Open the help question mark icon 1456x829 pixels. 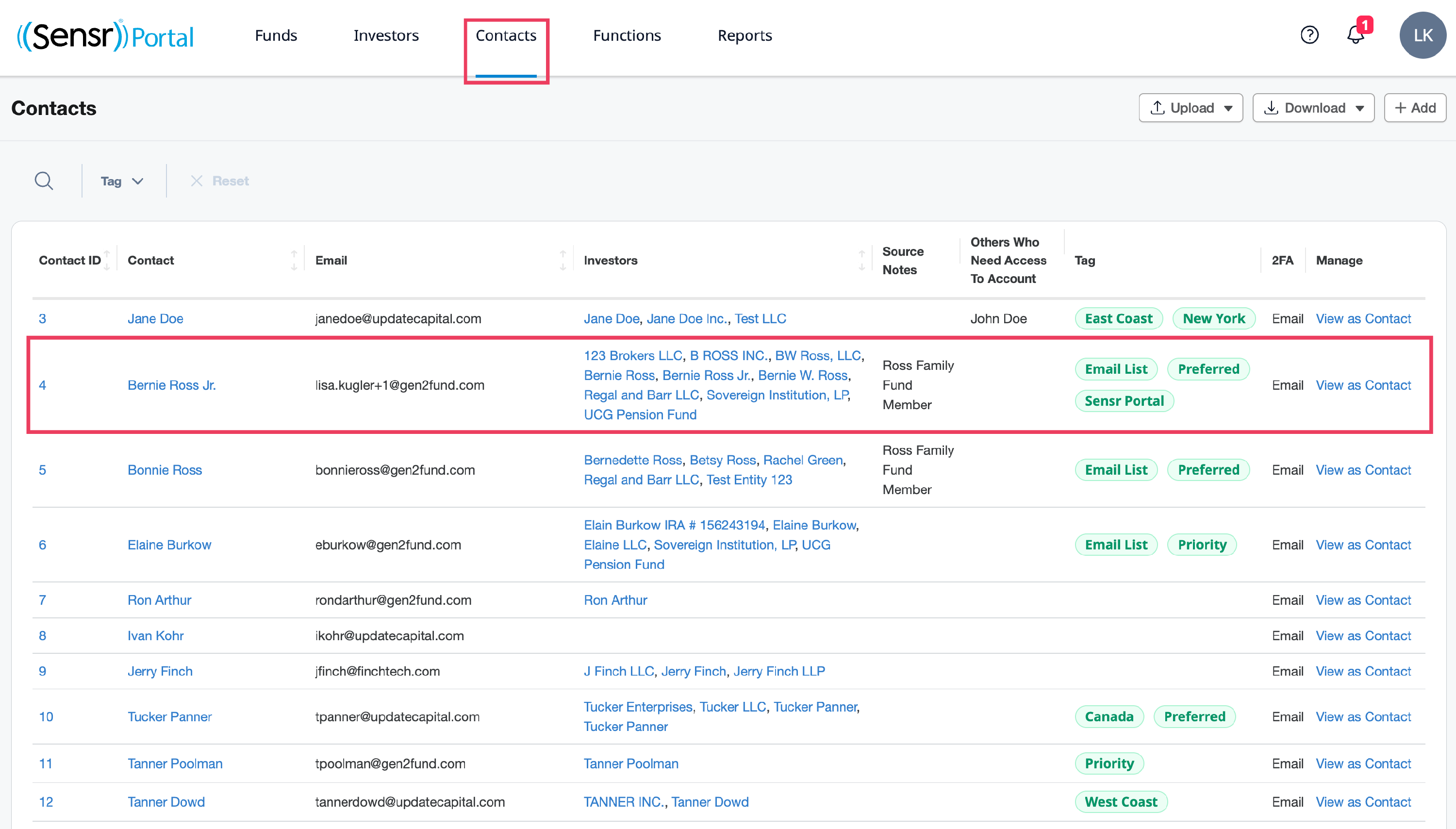[x=1309, y=35]
